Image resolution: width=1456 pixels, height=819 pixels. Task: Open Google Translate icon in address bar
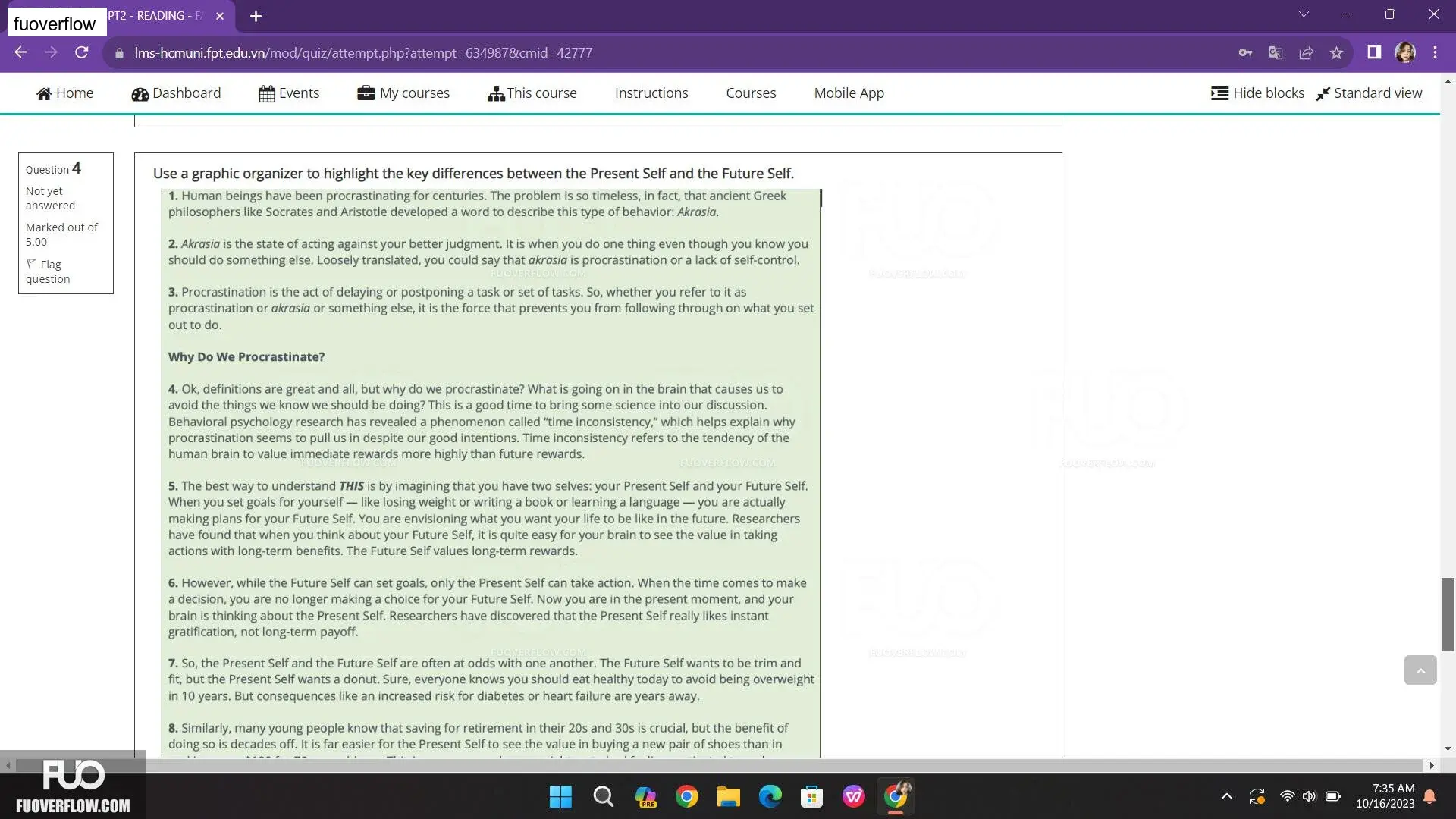click(x=1276, y=52)
